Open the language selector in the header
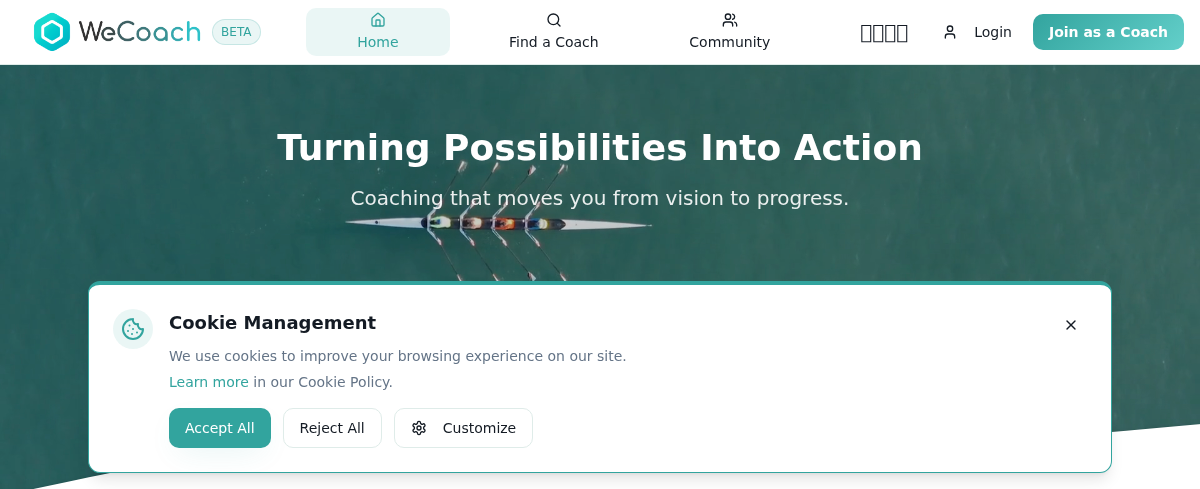The image size is (1200, 489). pos(884,33)
